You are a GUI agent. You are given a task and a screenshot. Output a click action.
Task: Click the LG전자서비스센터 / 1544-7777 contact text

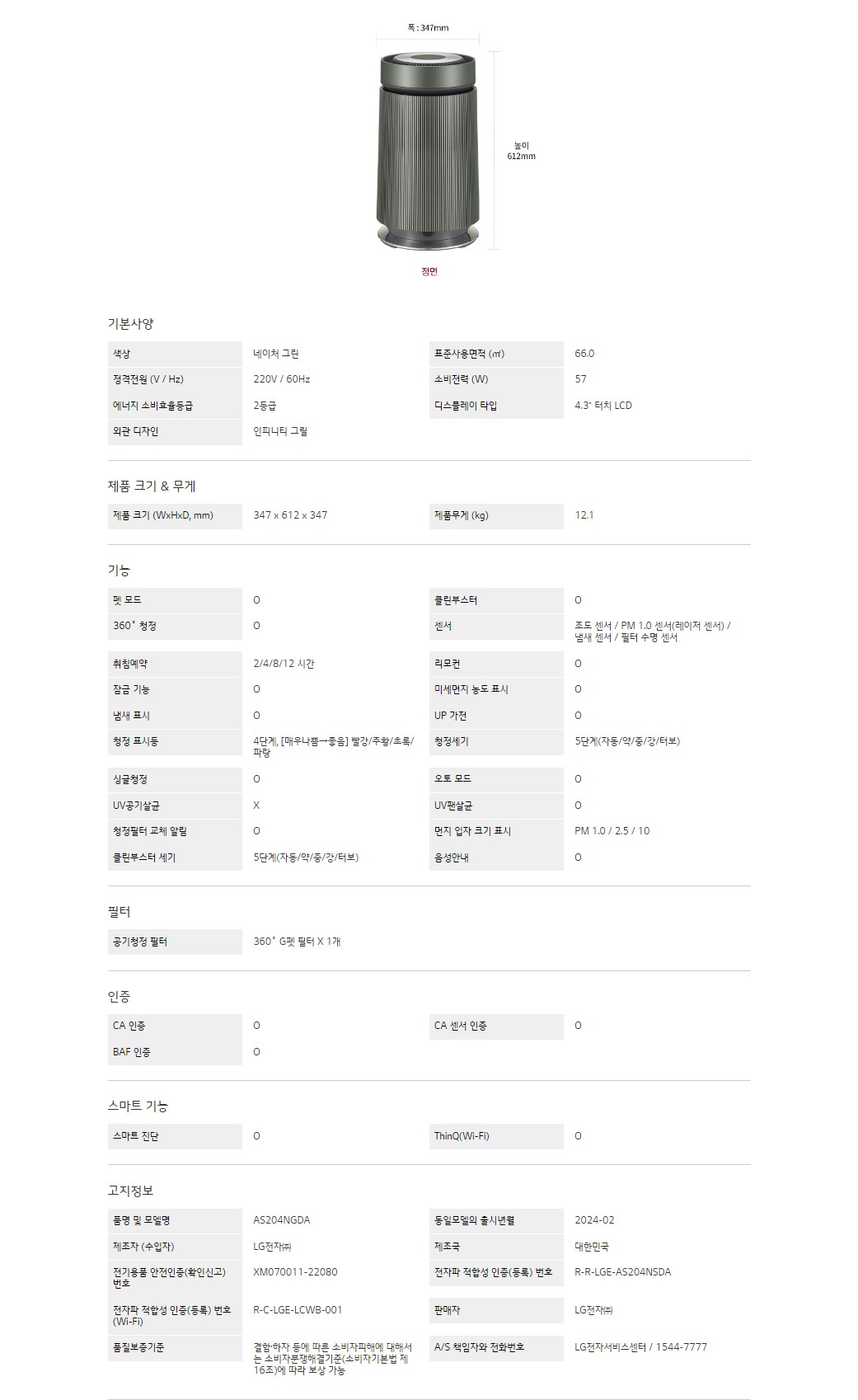click(640, 1347)
